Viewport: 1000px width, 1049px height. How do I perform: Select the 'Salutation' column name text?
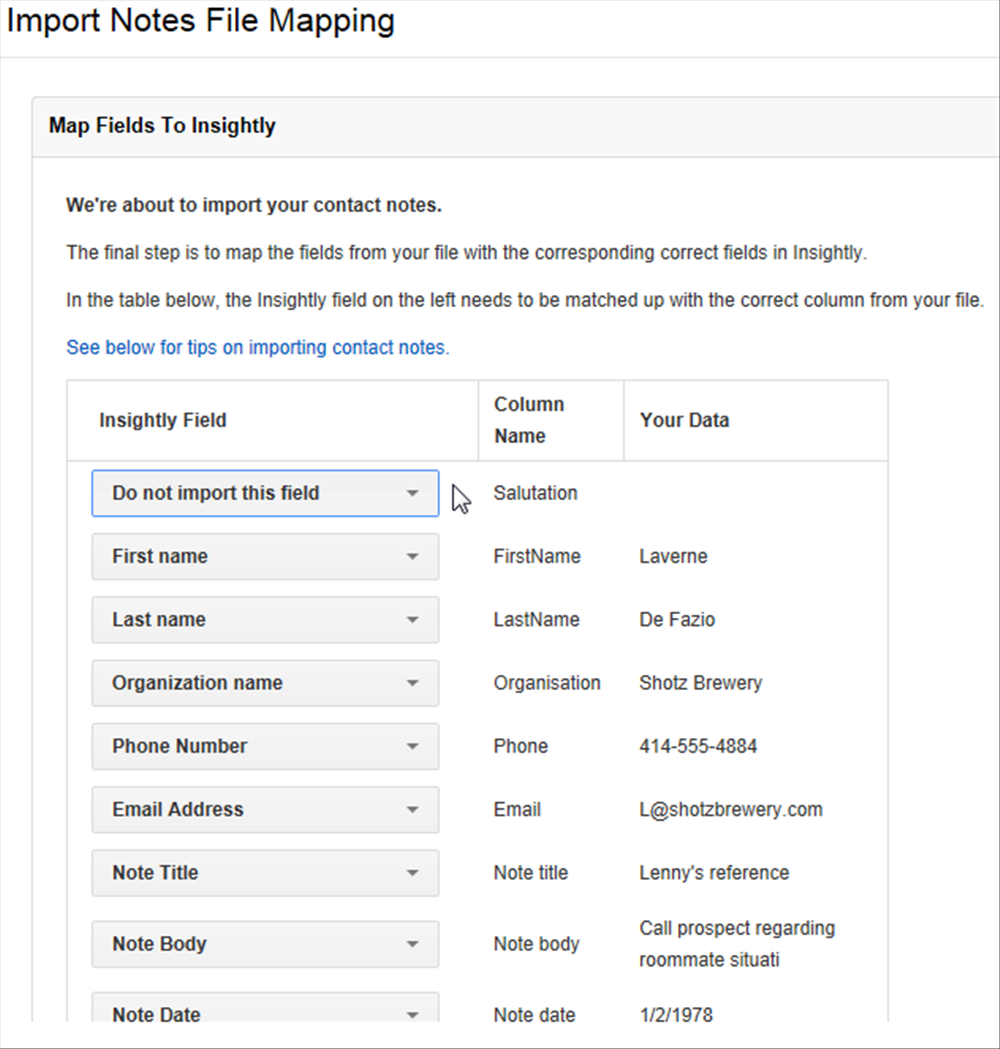tap(535, 493)
